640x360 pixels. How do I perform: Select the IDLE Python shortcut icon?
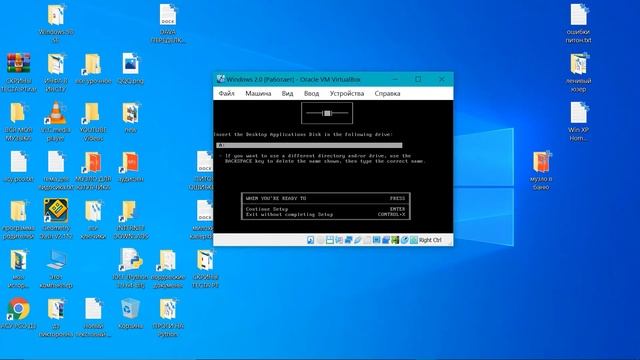click(x=130, y=260)
